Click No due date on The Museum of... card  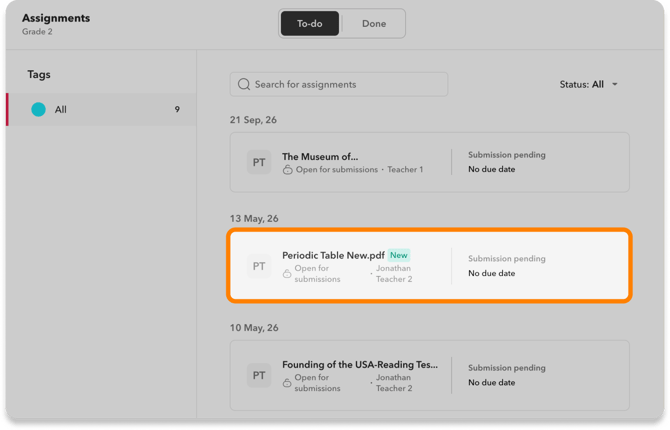(x=491, y=169)
